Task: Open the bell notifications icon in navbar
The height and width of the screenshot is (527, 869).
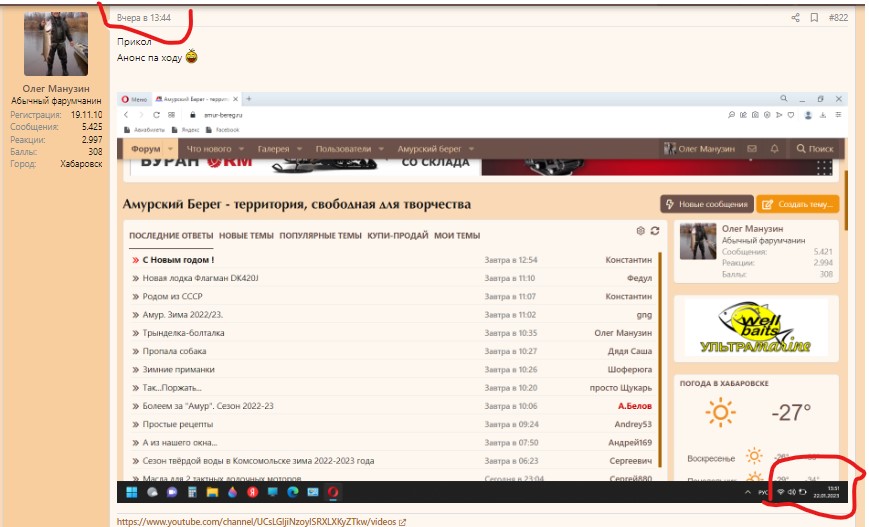Action: 774,149
